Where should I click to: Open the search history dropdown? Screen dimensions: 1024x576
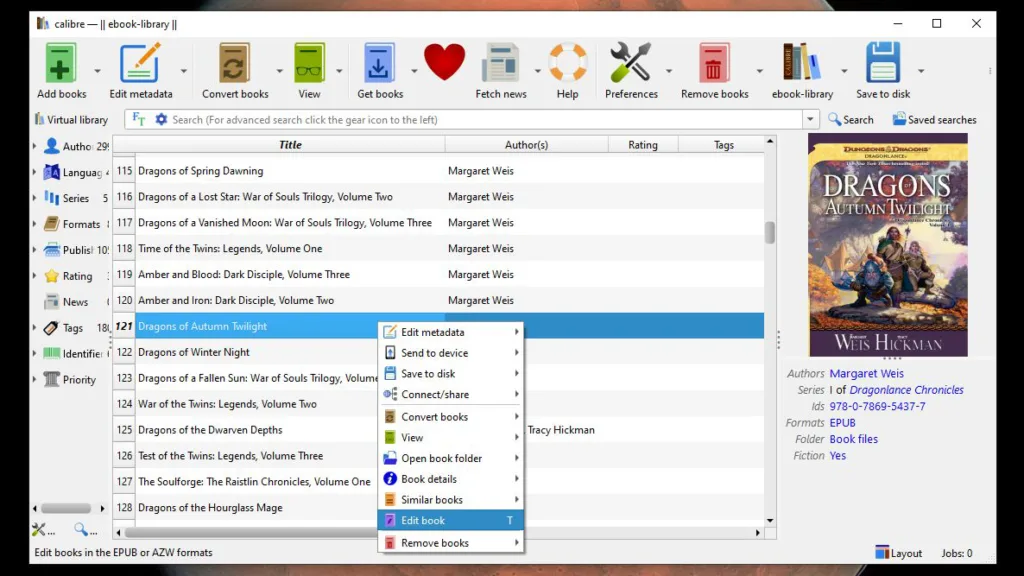click(x=810, y=118)
